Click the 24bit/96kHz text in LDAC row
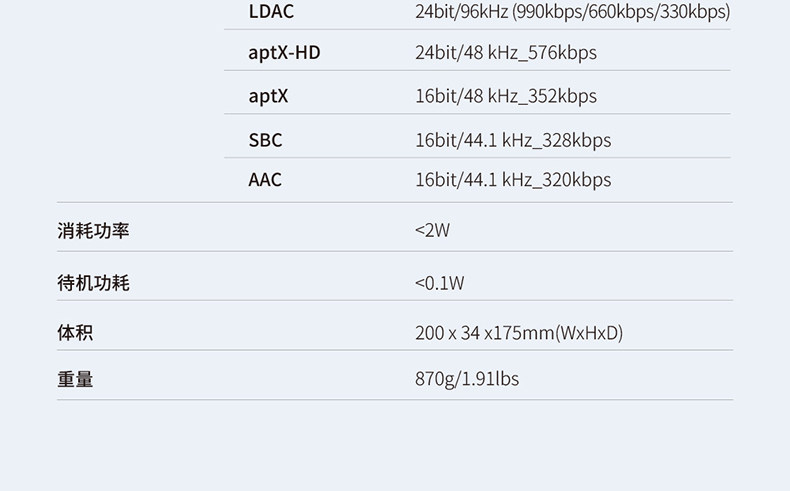This screenshot has height=491, width=790. [x=460, y=12]
